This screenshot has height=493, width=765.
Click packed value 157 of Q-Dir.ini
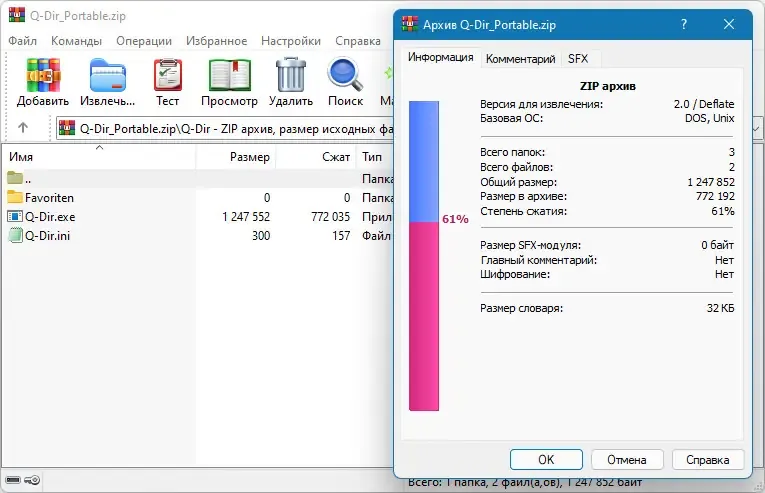(341, 236)
